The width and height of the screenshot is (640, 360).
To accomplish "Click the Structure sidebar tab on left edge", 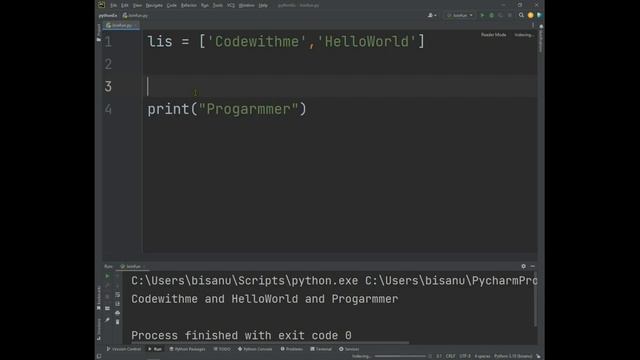I will [x=98, y=329].
